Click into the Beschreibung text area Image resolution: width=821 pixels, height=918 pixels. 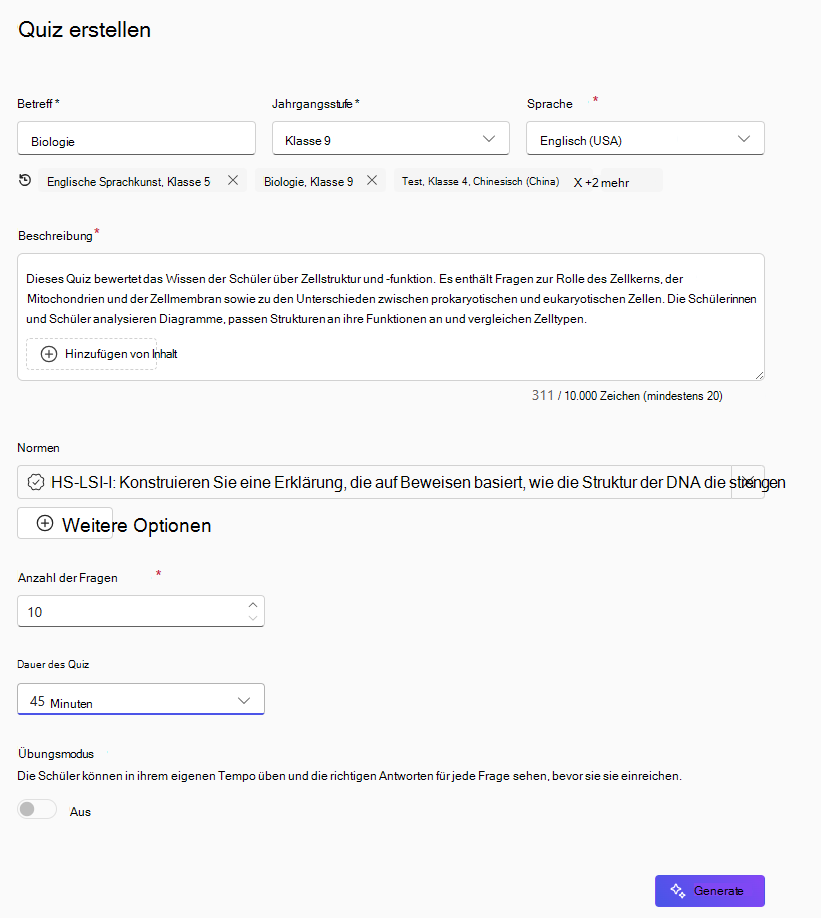391,317
